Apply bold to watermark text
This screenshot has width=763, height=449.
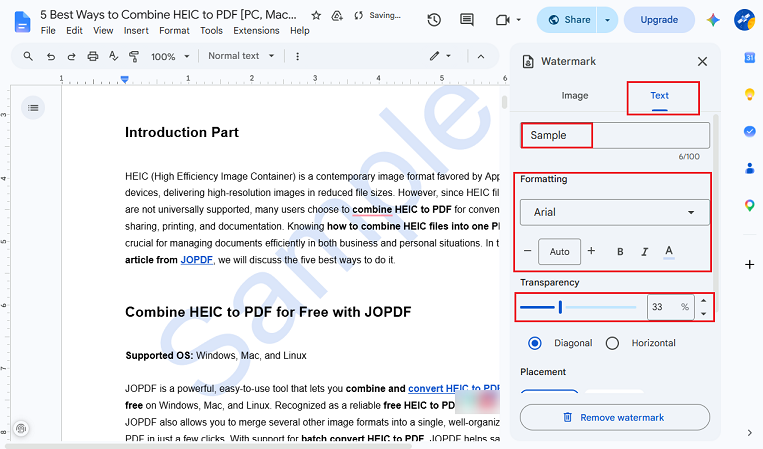coord(620,251)
